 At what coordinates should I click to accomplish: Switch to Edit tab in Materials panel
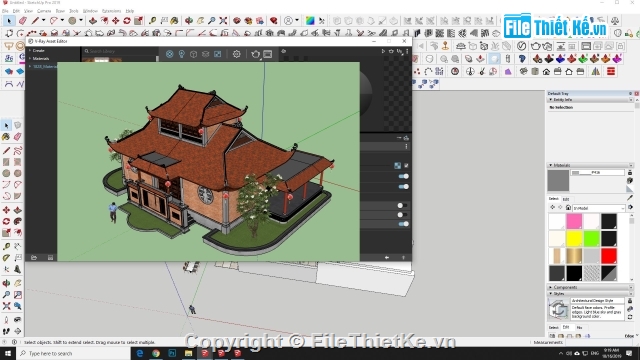click(x=566, y=199)
